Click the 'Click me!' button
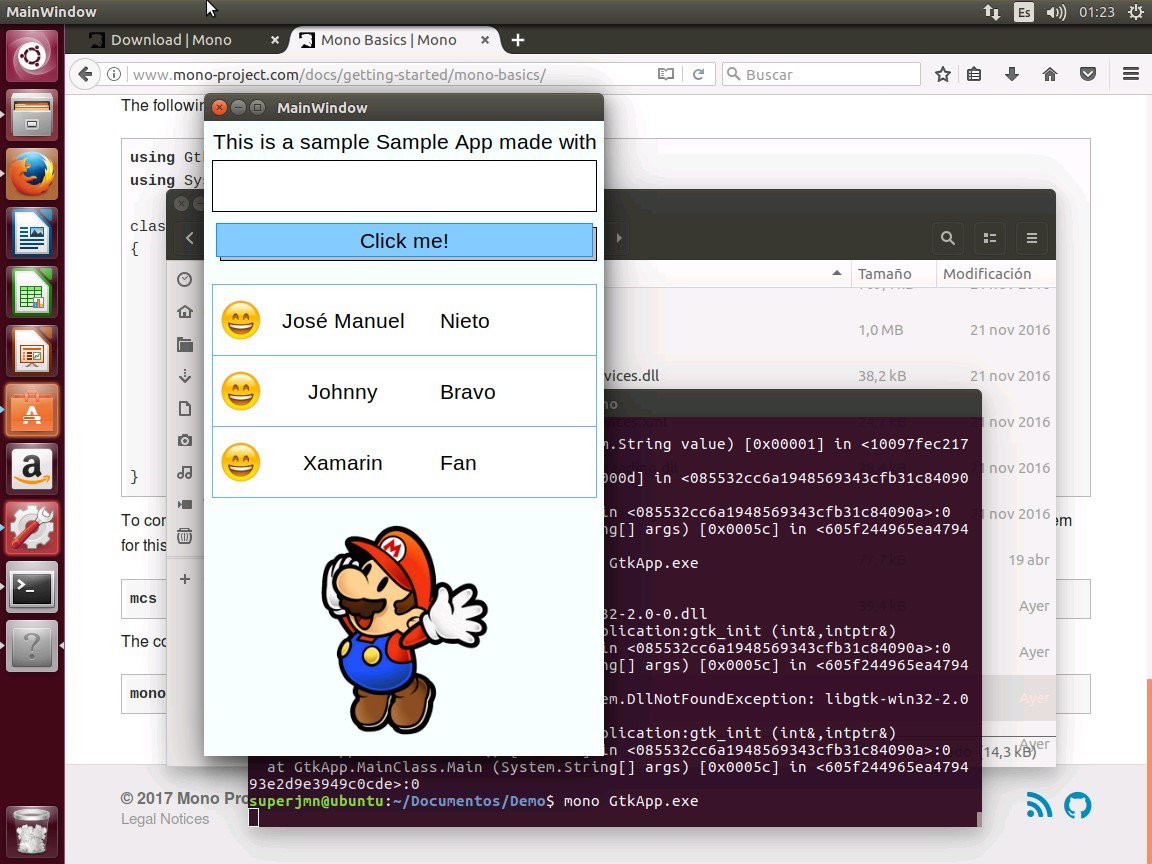 point(404,241)
